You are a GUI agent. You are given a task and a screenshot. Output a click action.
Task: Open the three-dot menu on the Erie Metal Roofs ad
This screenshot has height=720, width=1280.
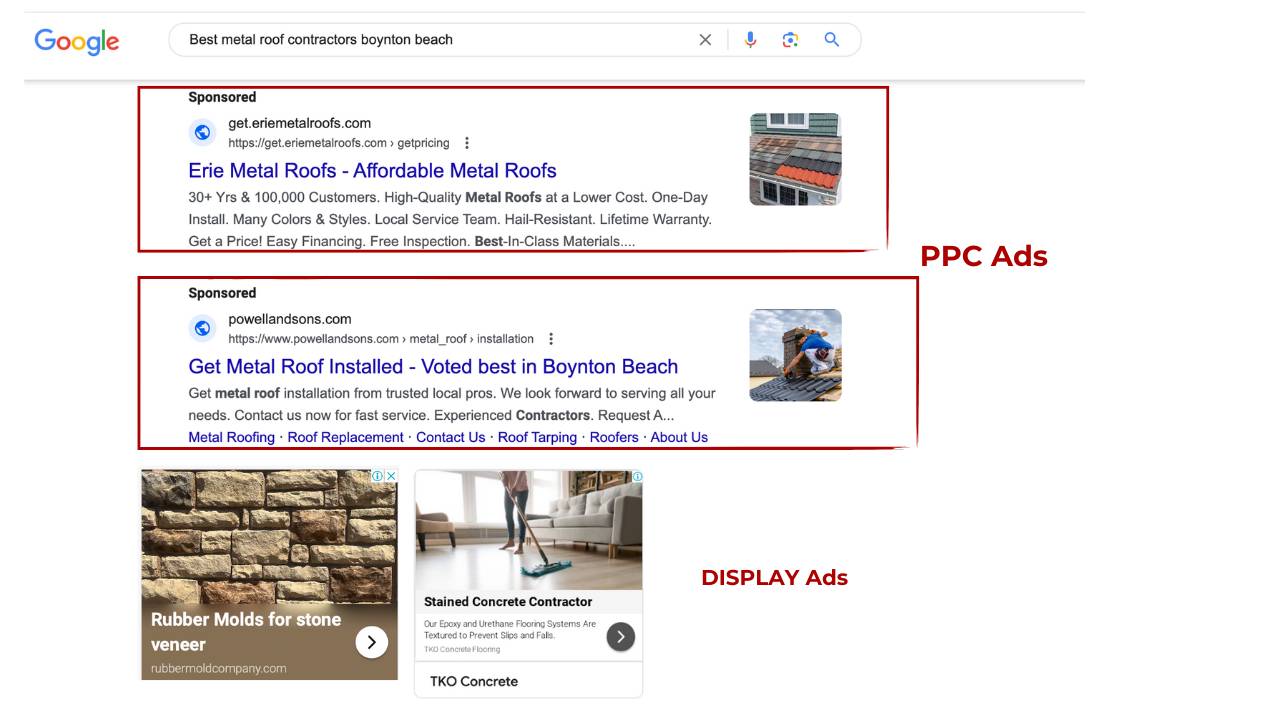tap(466, 143)
